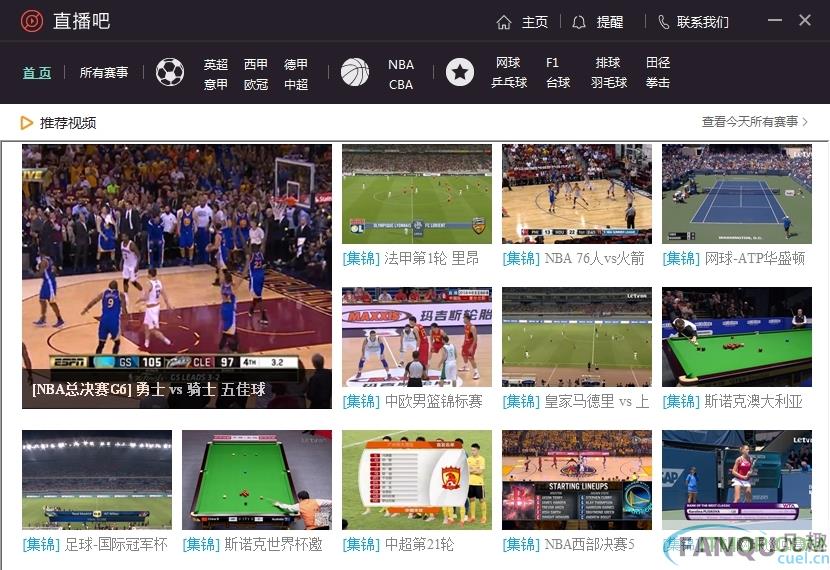
Task: Select the 欧冠 league link
Action: tap(256, 84)
